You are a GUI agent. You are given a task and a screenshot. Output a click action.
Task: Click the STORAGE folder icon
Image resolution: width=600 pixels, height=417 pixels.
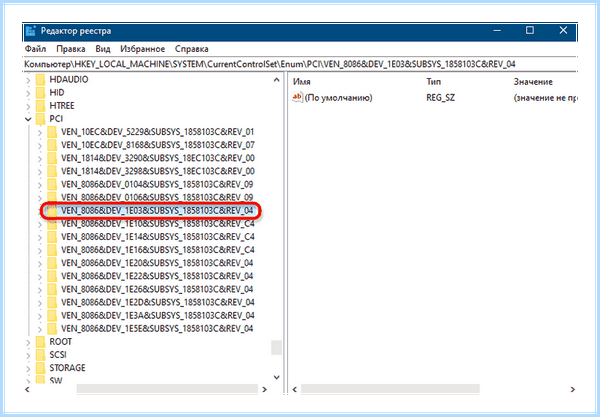(40, 368)
